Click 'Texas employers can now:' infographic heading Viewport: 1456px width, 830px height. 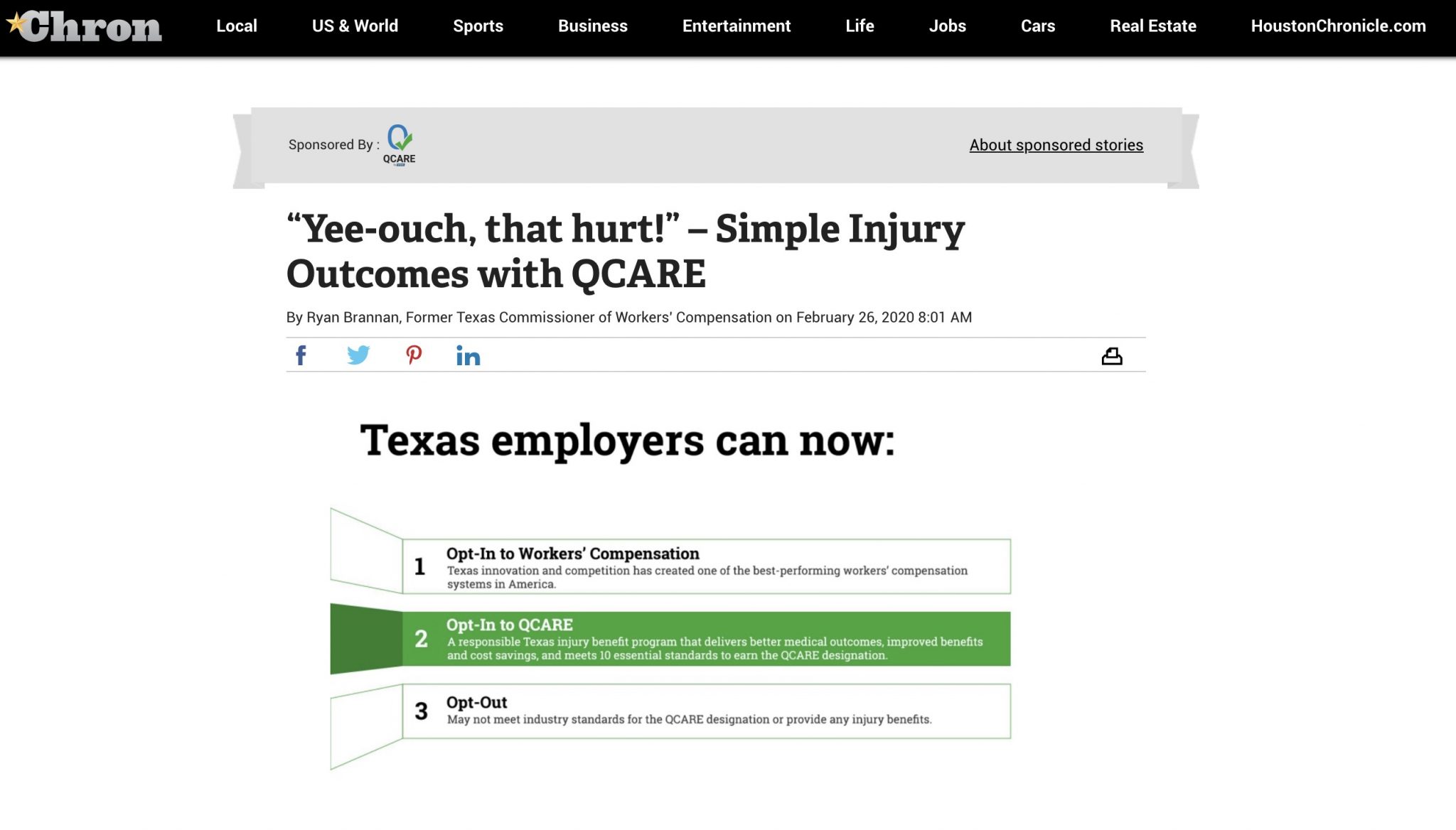(x=627, y=441)
